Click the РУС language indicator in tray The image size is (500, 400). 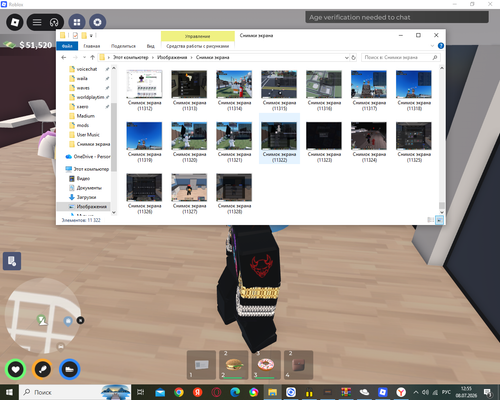coord(446,392)
